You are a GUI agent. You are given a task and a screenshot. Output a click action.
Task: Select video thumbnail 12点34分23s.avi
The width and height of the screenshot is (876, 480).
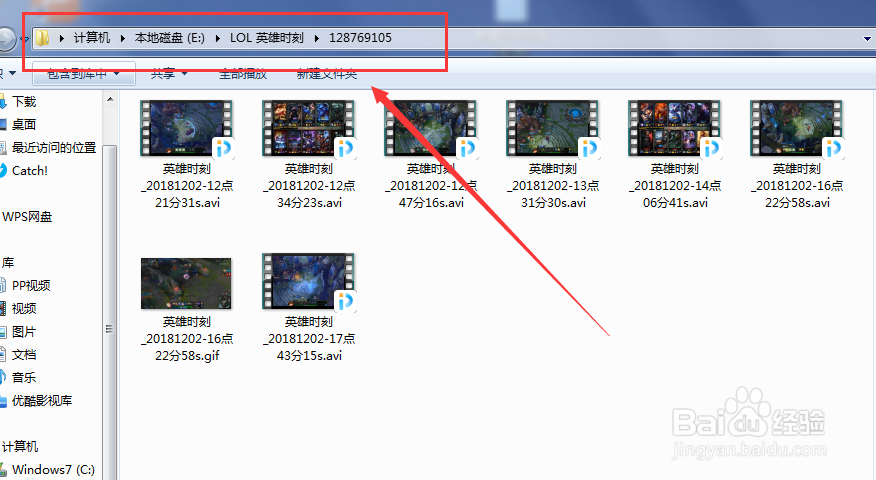308,128
